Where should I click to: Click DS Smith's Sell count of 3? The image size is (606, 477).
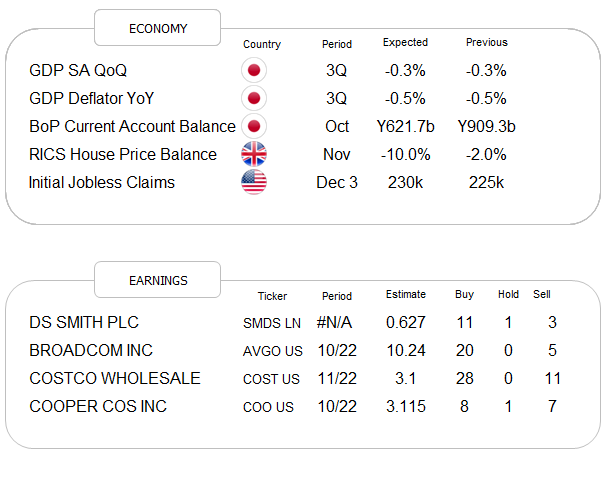pyautogui.click(x=552, y=322)
